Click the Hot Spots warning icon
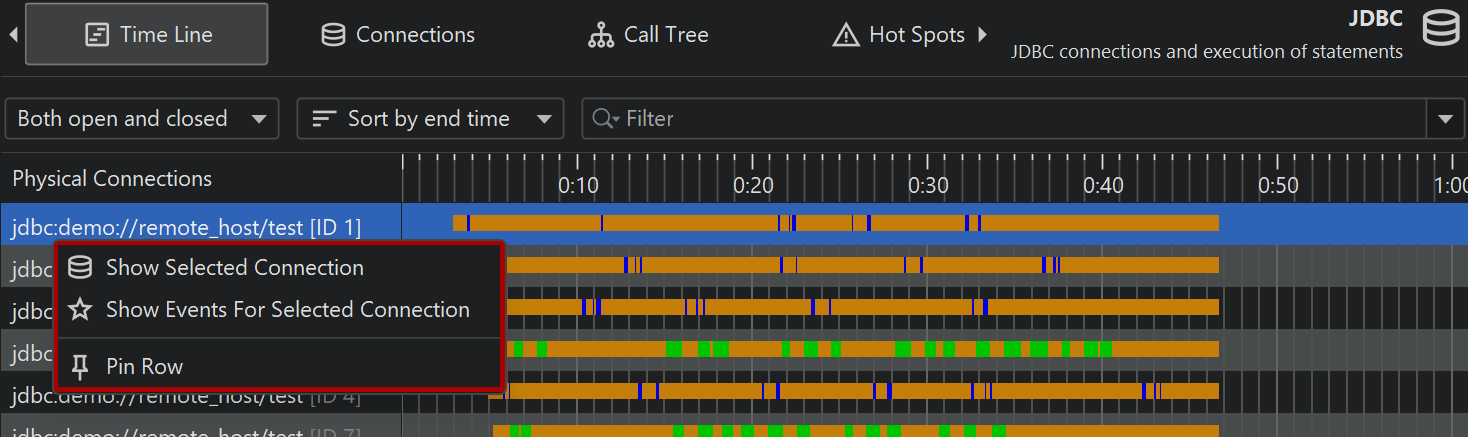This screenshot has width=1468, height=437. 846,35
